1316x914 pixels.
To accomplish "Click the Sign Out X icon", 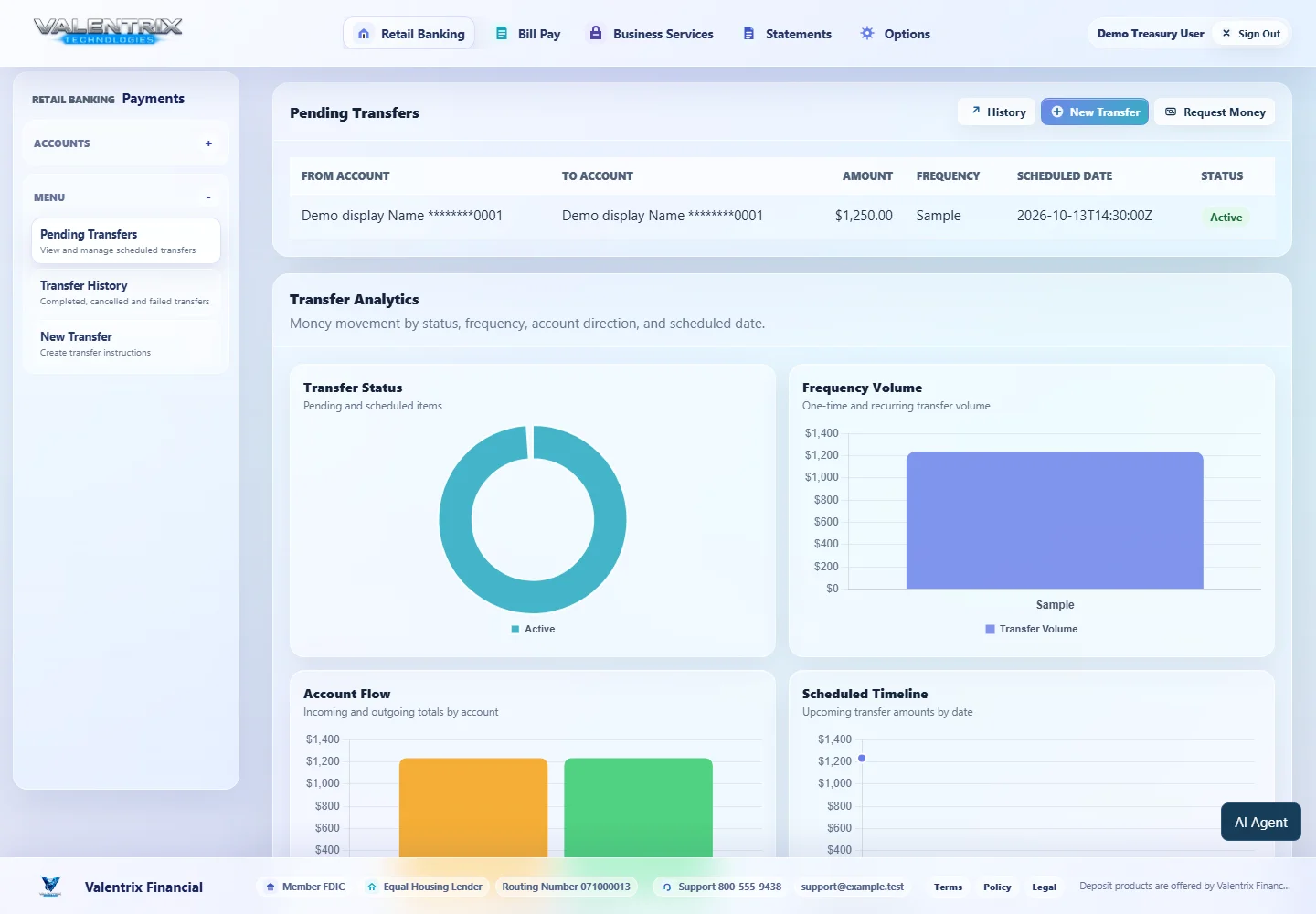I will pyautogui.click(x=1226, y=33).
